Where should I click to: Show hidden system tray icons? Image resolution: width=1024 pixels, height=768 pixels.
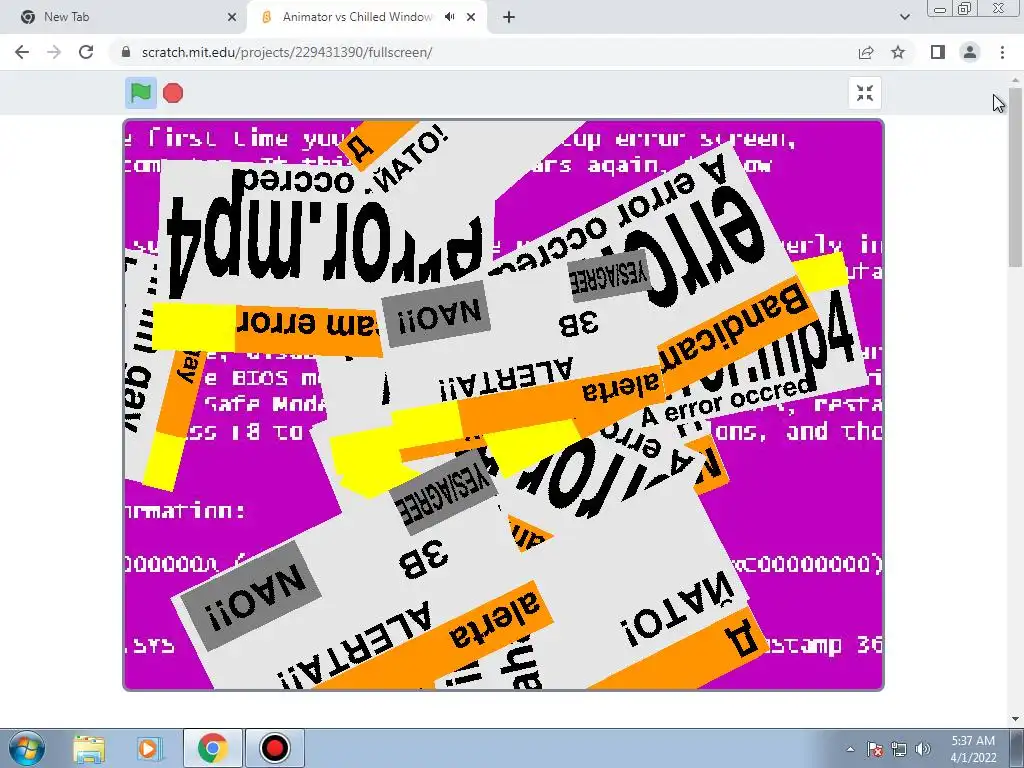850,749
